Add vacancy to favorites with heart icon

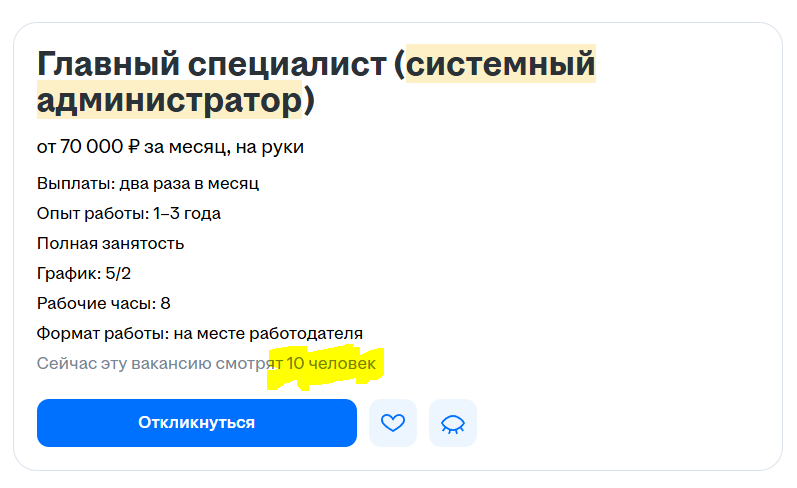393,423
